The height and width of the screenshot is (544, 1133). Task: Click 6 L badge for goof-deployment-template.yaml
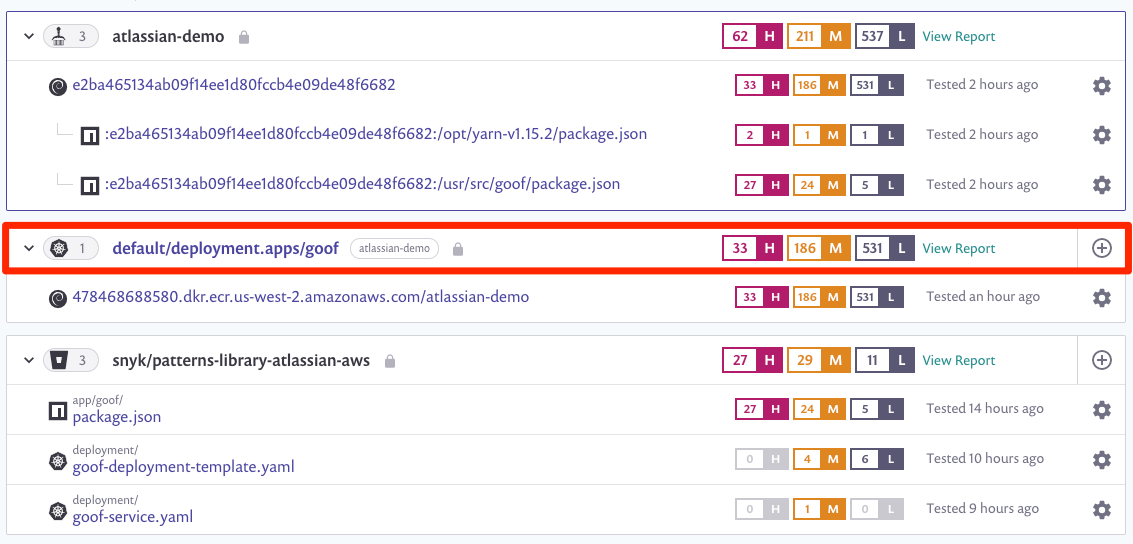coord(876,459)
